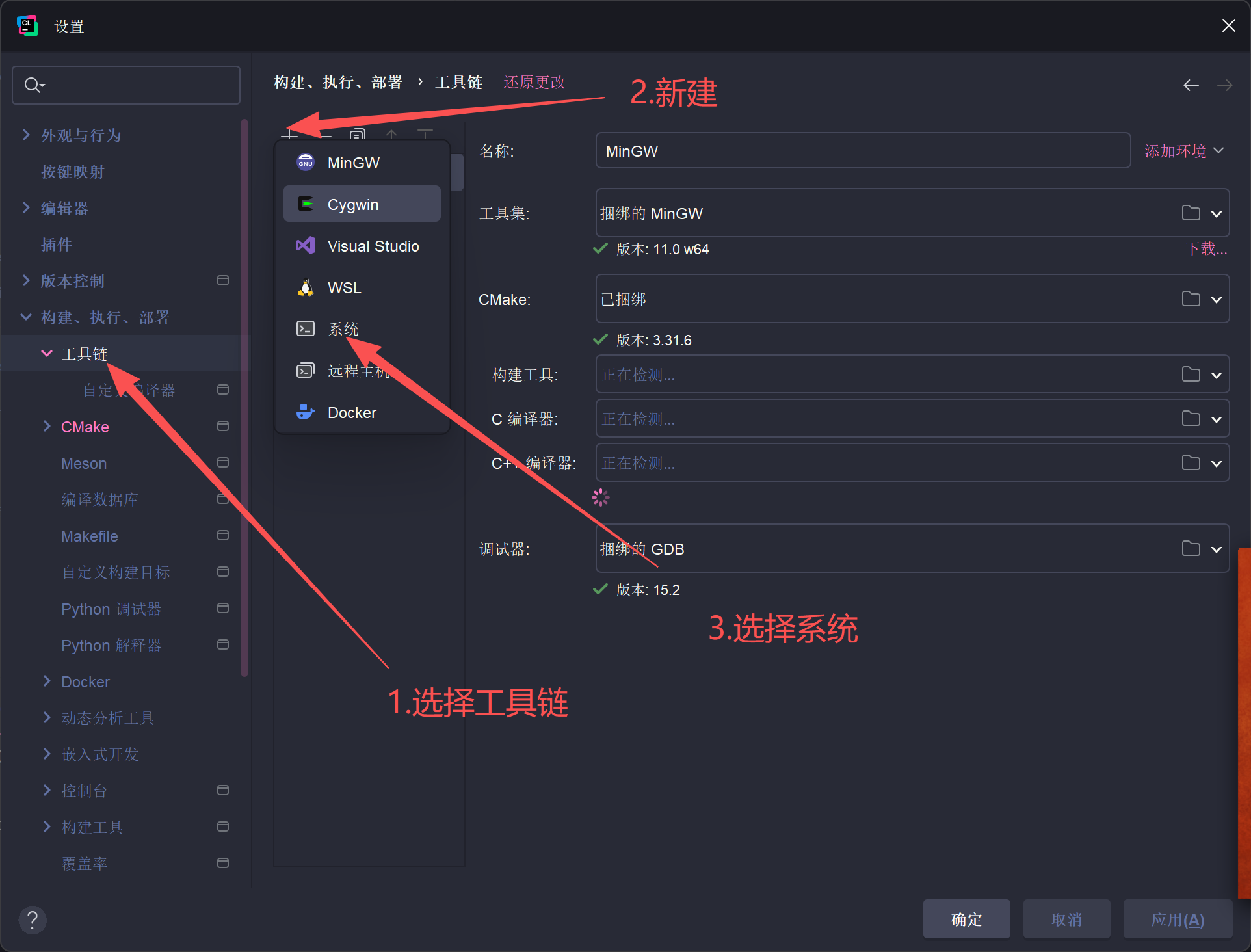Click the 远程主机 toolchain entry
1251x952 pixels.
(x=362, y=371)
